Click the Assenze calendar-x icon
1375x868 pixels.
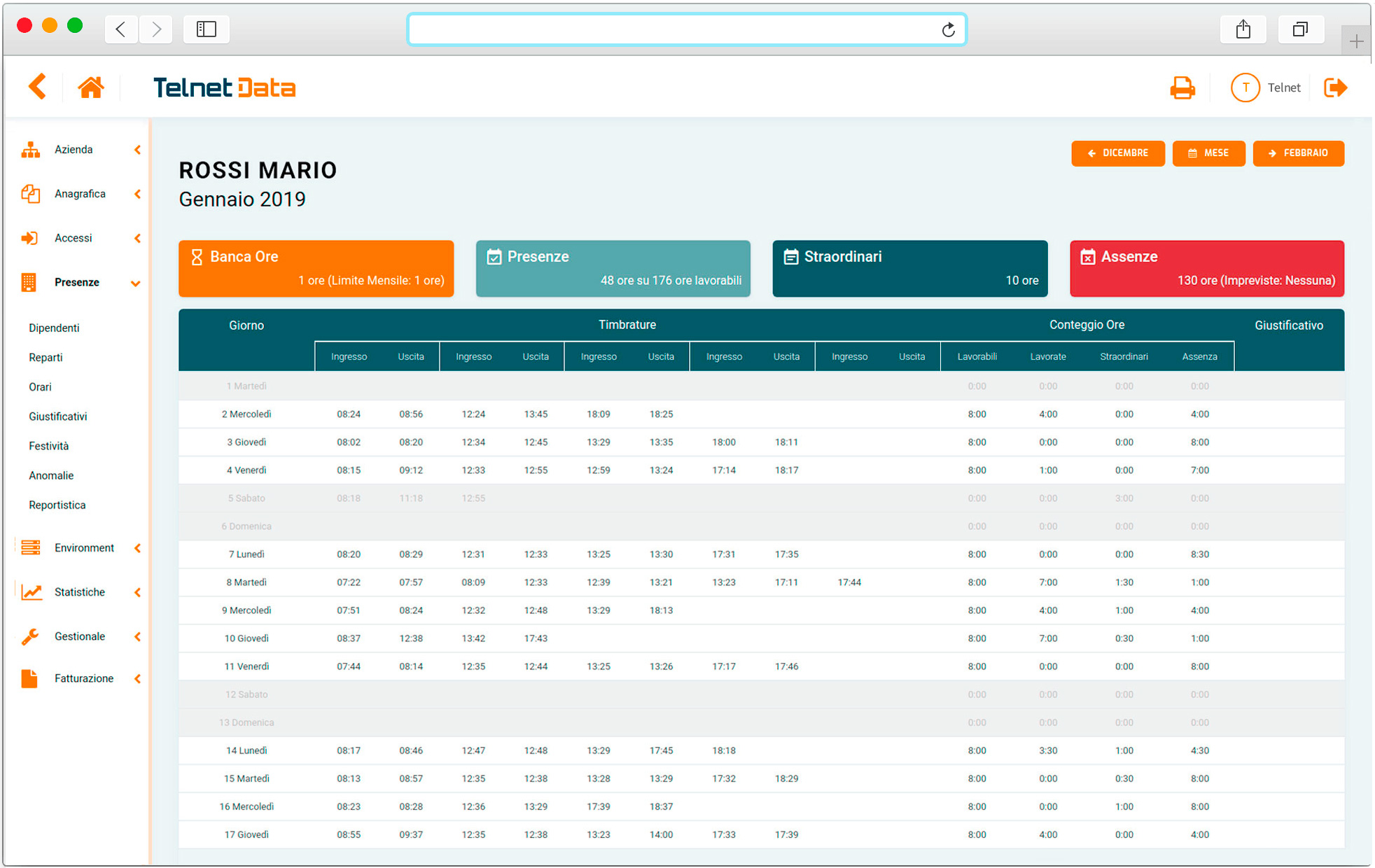[1088, 257]
